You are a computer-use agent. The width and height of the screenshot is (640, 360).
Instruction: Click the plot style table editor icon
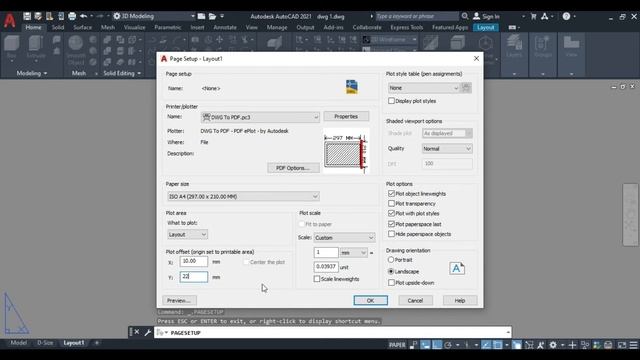466,88
